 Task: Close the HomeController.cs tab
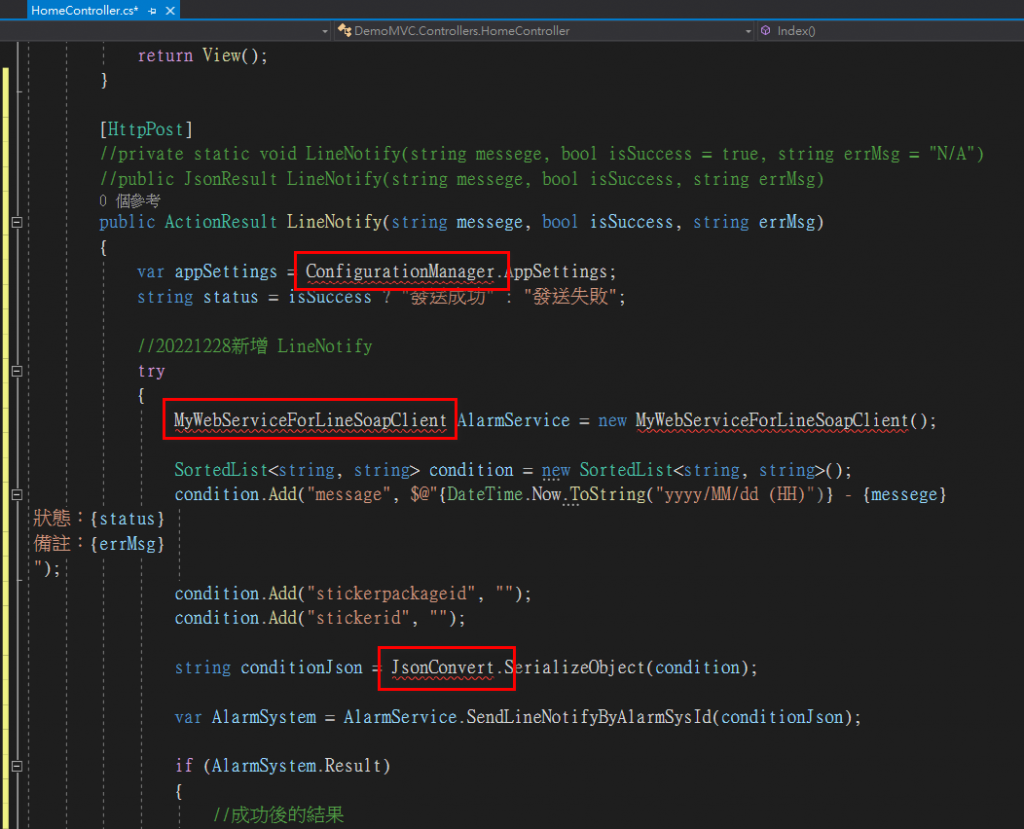tap(170, 11)
